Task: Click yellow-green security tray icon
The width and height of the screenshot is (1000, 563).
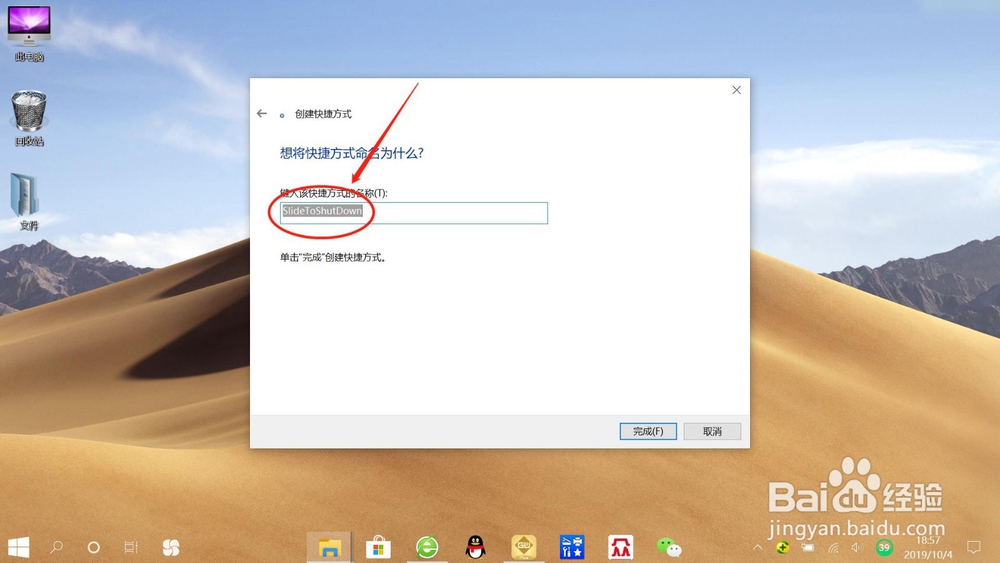Action: point(783,547)
